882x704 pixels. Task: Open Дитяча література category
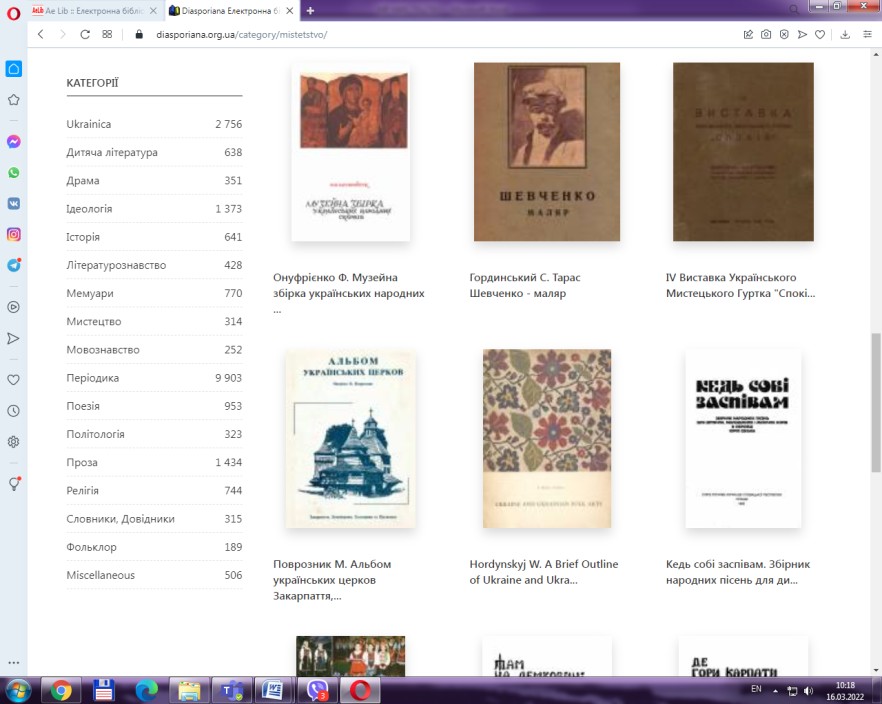[154, 152]
